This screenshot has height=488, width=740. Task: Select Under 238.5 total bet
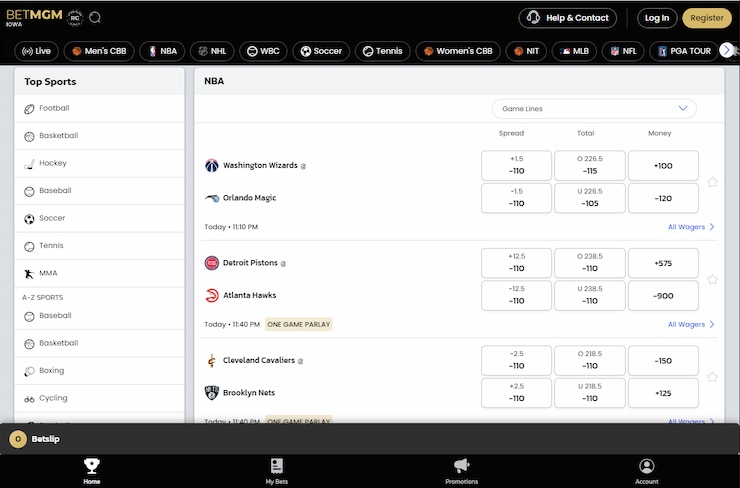click(590, 295)
